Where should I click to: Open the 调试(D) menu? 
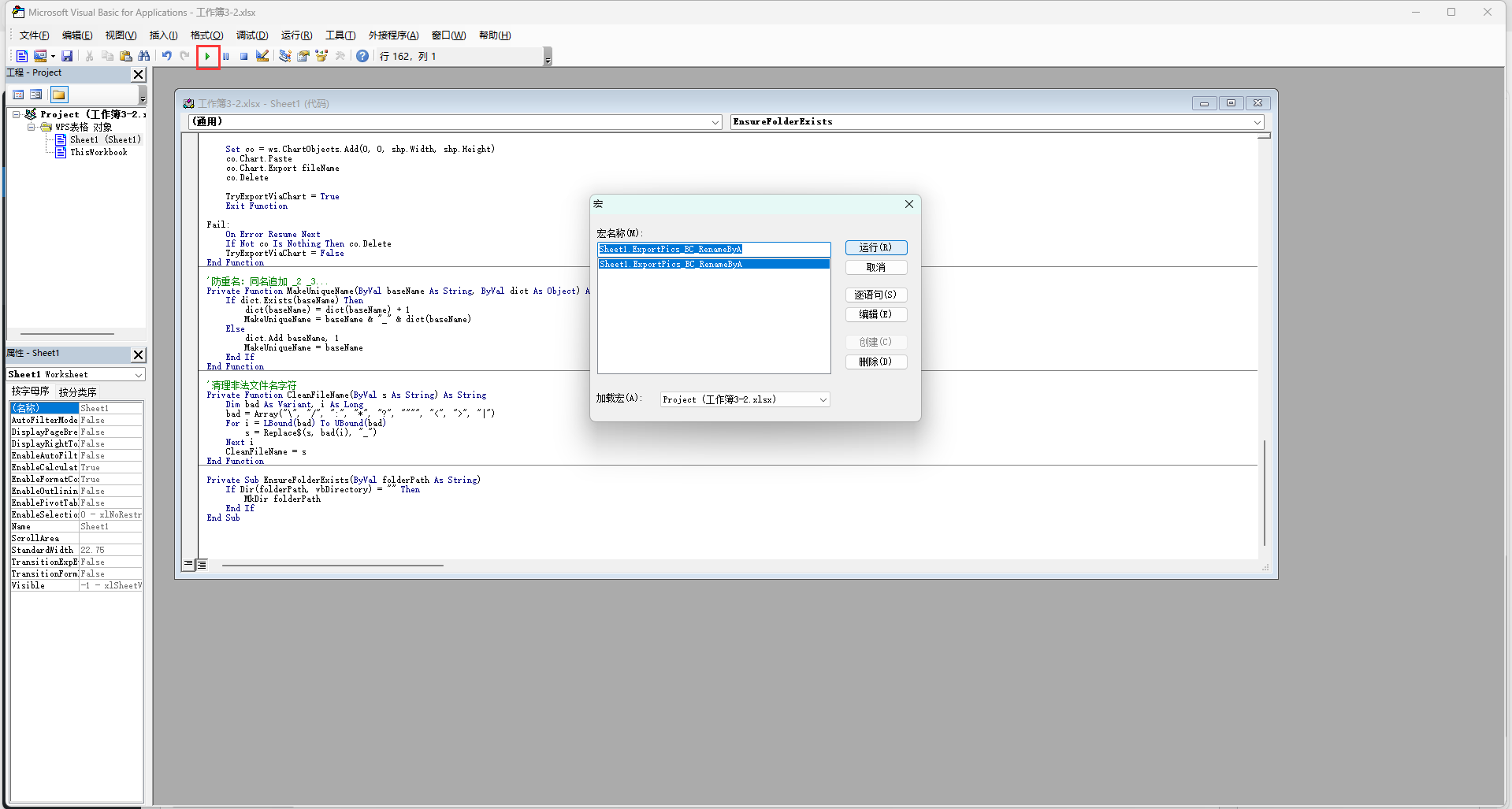pos(252,35)
